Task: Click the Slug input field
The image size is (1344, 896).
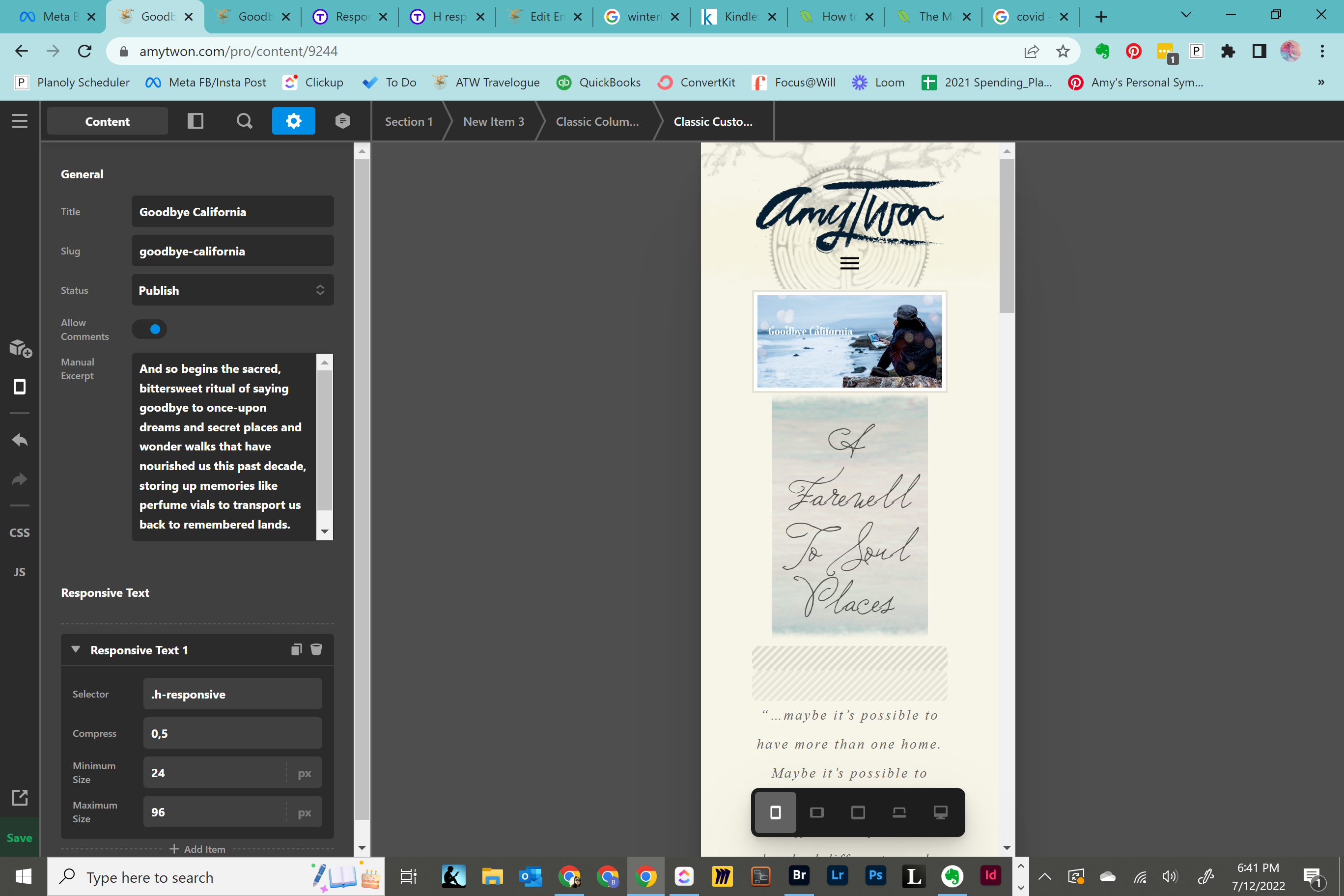Action: click(232, 251)
